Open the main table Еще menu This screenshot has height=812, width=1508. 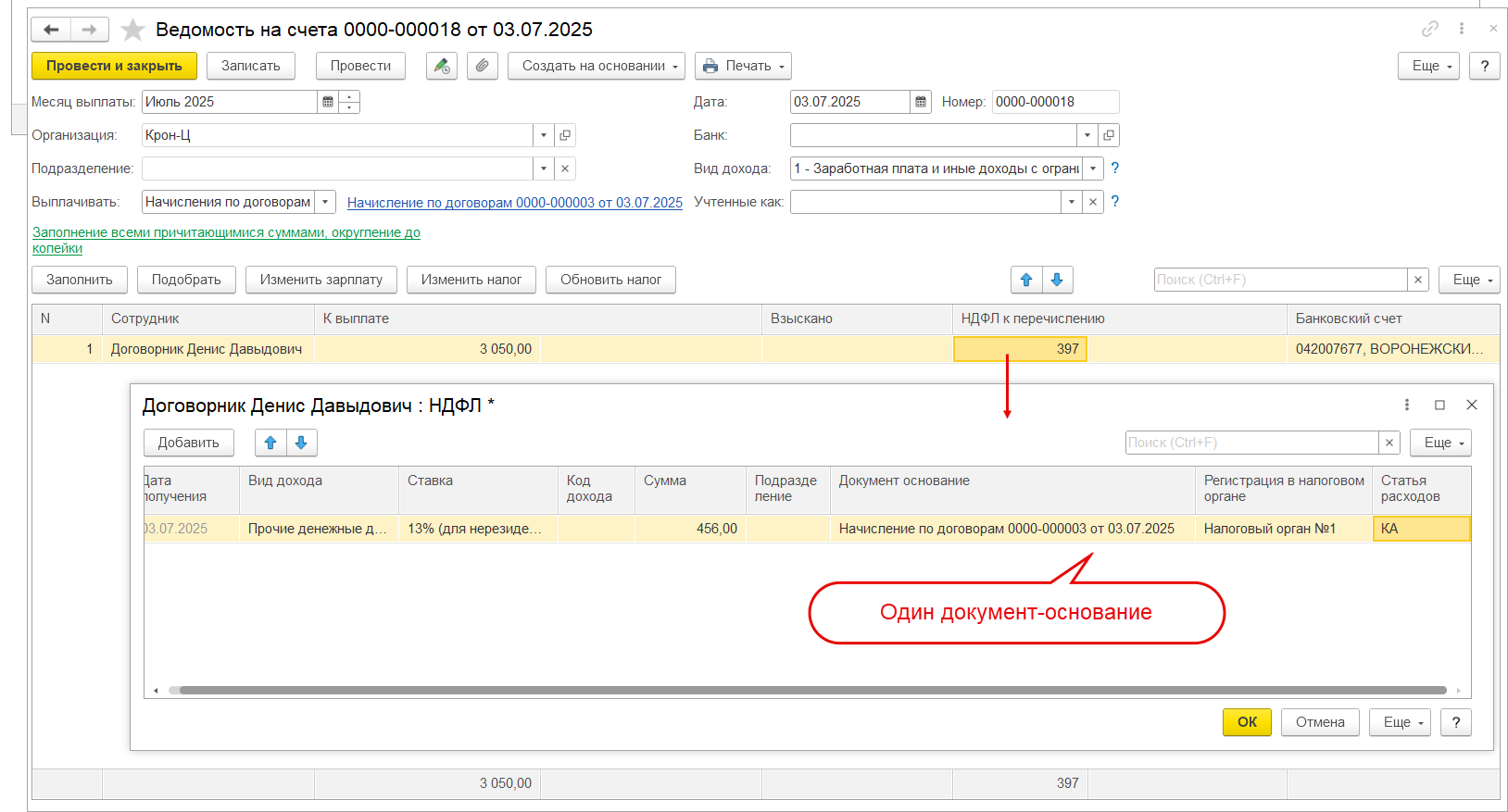[x=1469, y=280]
